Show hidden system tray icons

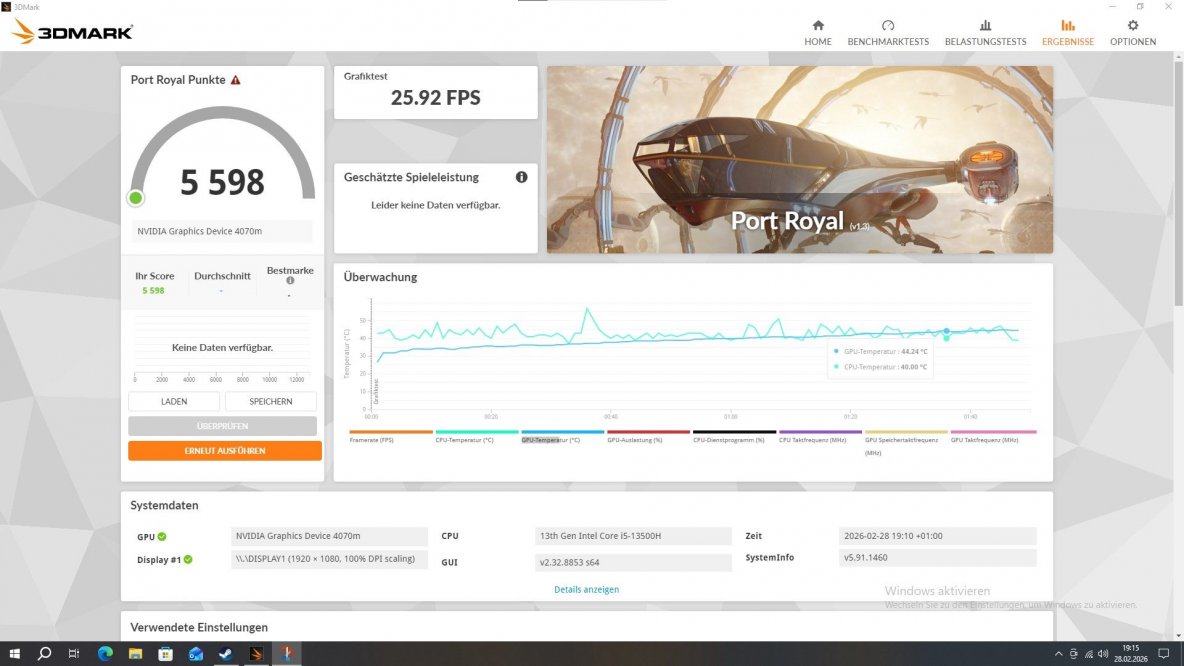[1058, 654]
